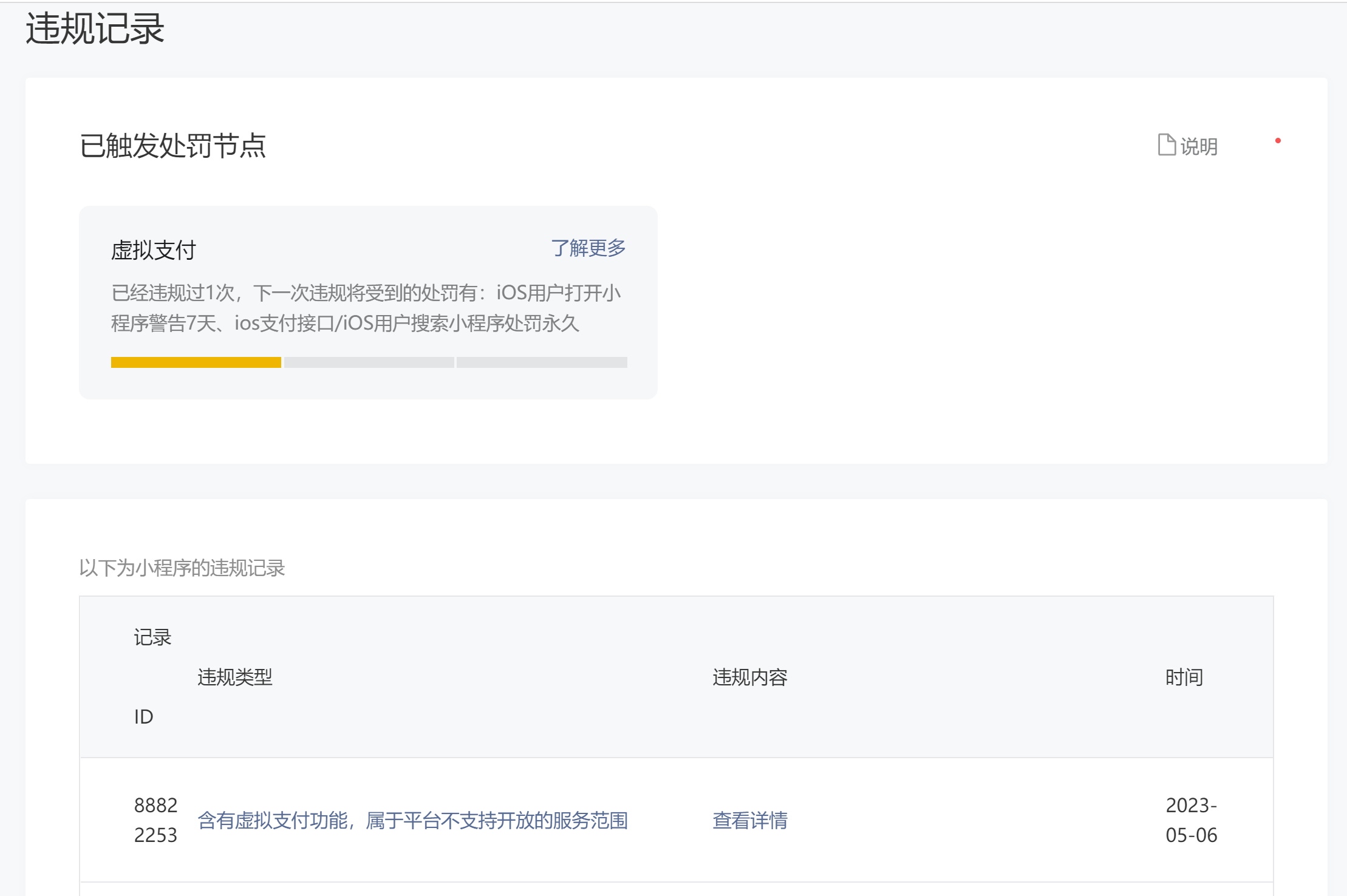This screenshot has width=1347, height=896.
Task: Click the 以下为小程序的违规记录 caption
Action: [182, 568]
